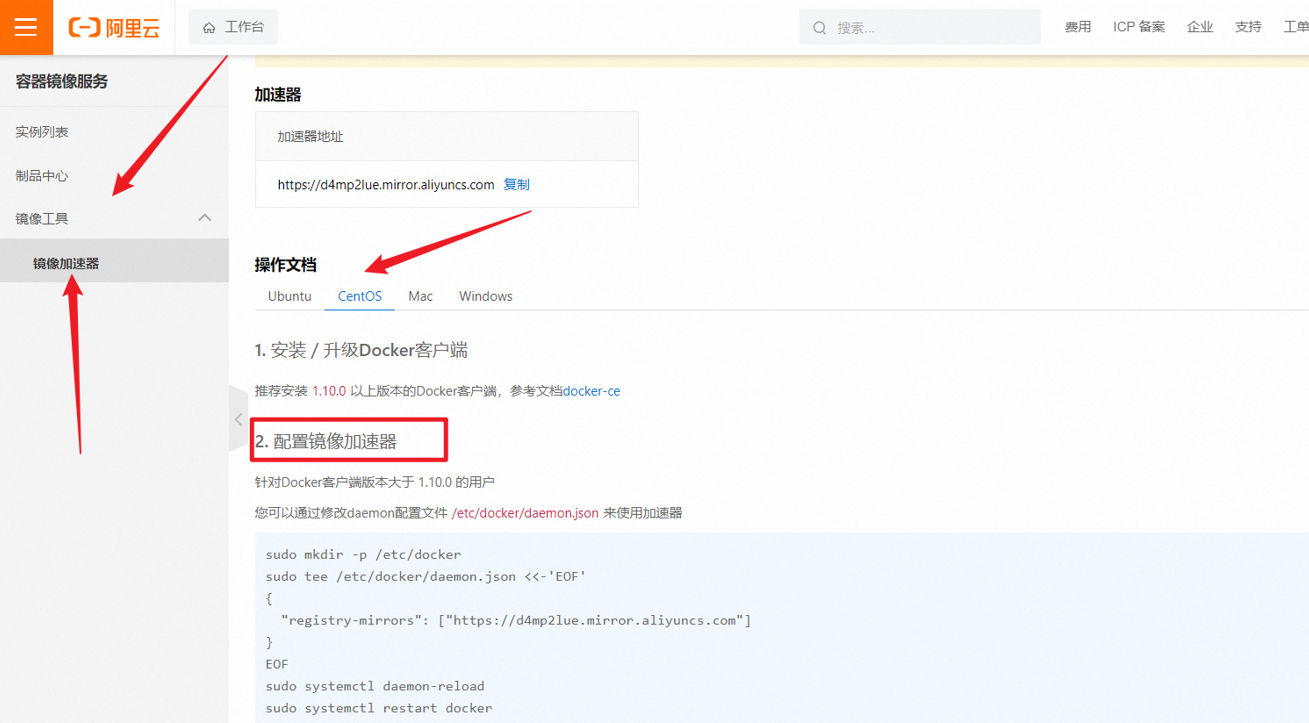This screenshot has height=723, width=1309.
Task: Click the 'sudo systemctl restart docker' line
Action: [x=379, y=708]
